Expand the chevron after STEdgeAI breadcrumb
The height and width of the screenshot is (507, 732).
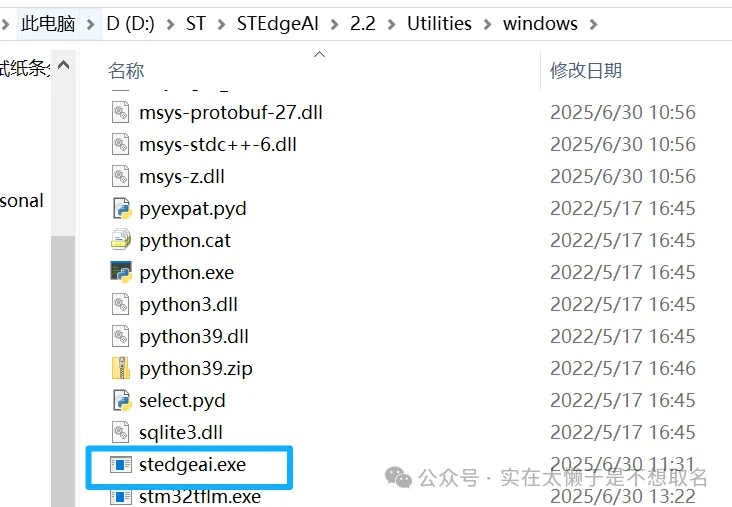(333, 23)
